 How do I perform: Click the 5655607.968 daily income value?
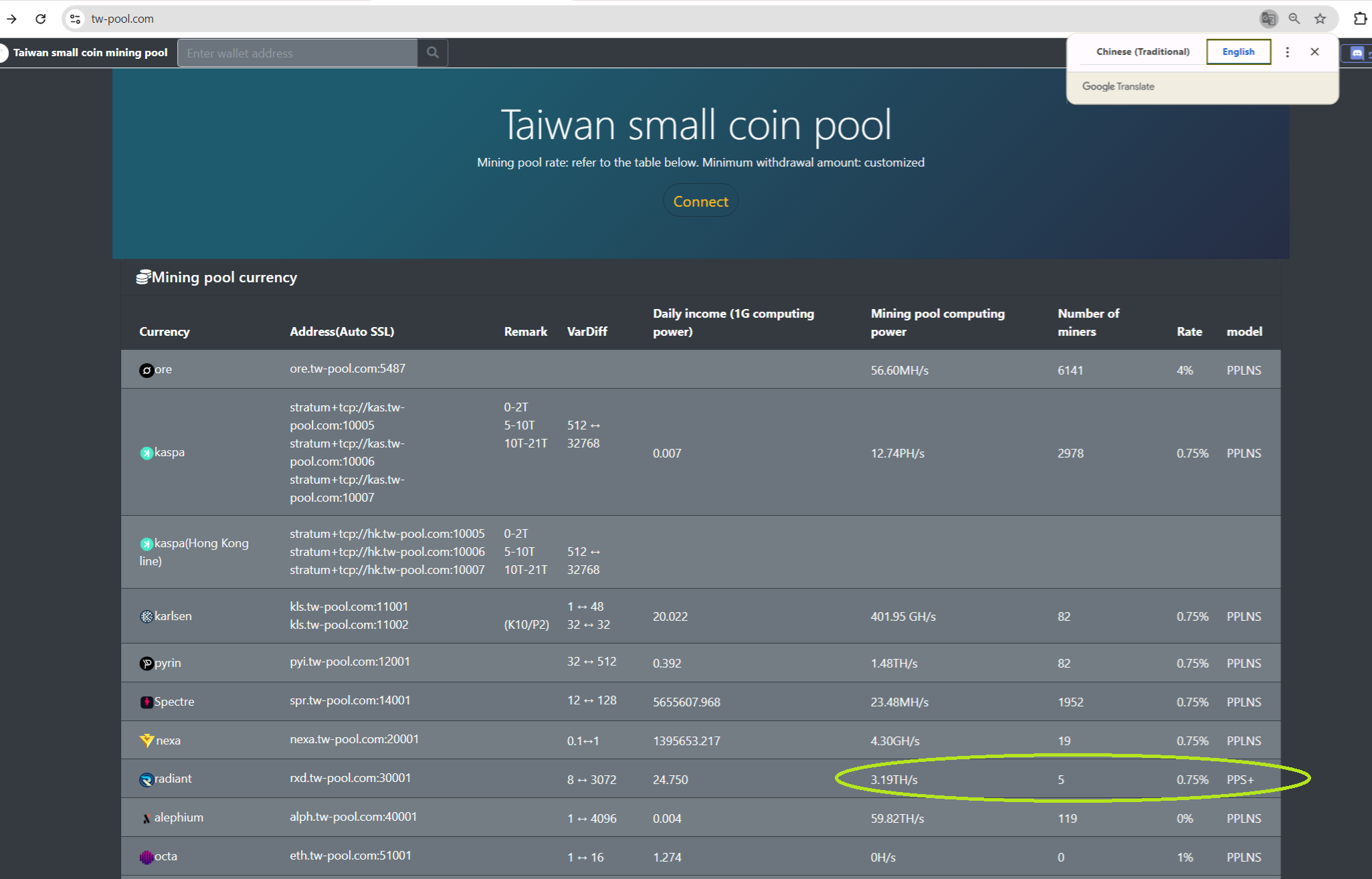686,702
